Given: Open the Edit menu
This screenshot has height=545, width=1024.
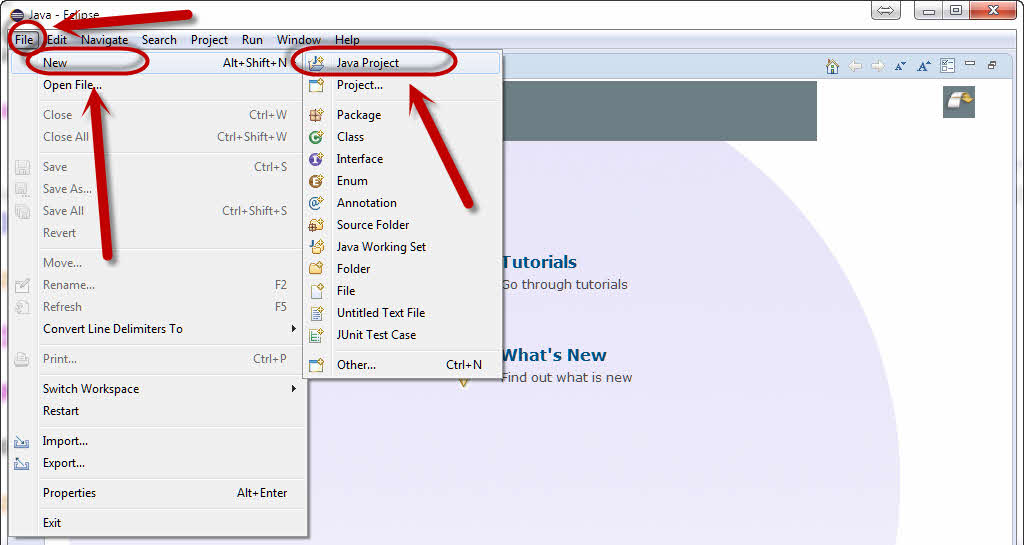Looking at the screenshot, I should click(x=57, y=40).
